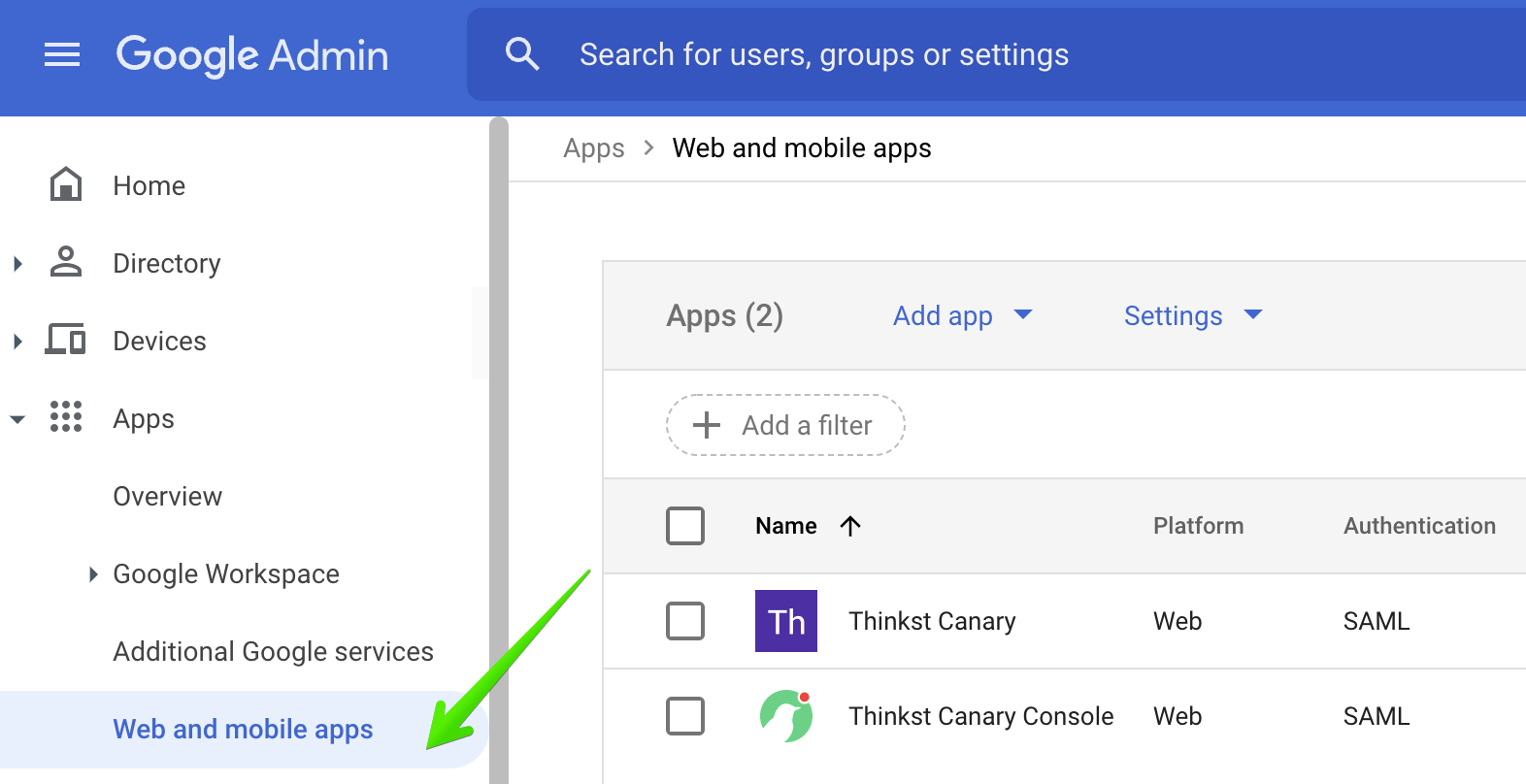Open the hamburger main menu
Viewport: 1526px width, 784px height.
point(62,55)
